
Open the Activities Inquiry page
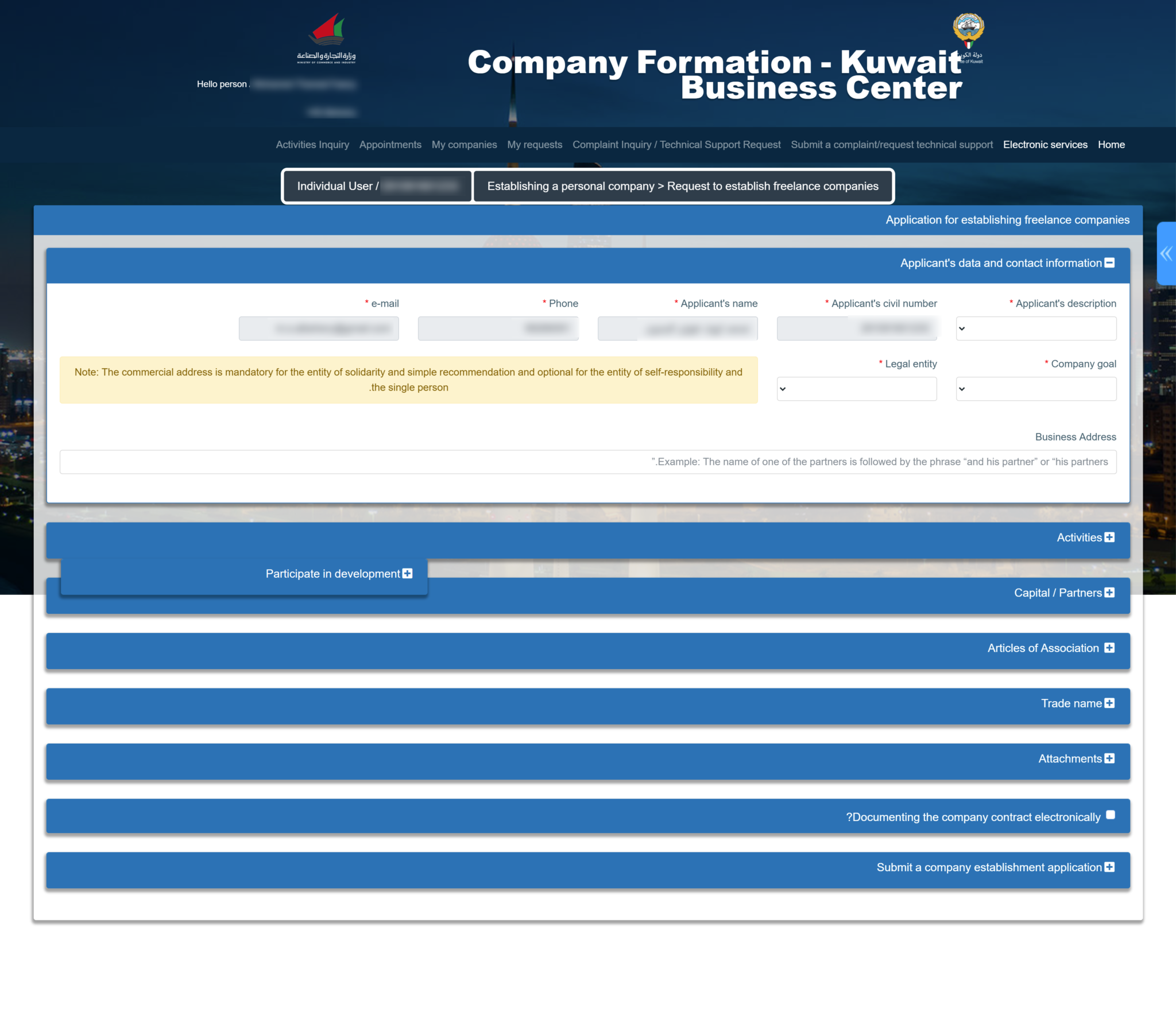(312, 144)
